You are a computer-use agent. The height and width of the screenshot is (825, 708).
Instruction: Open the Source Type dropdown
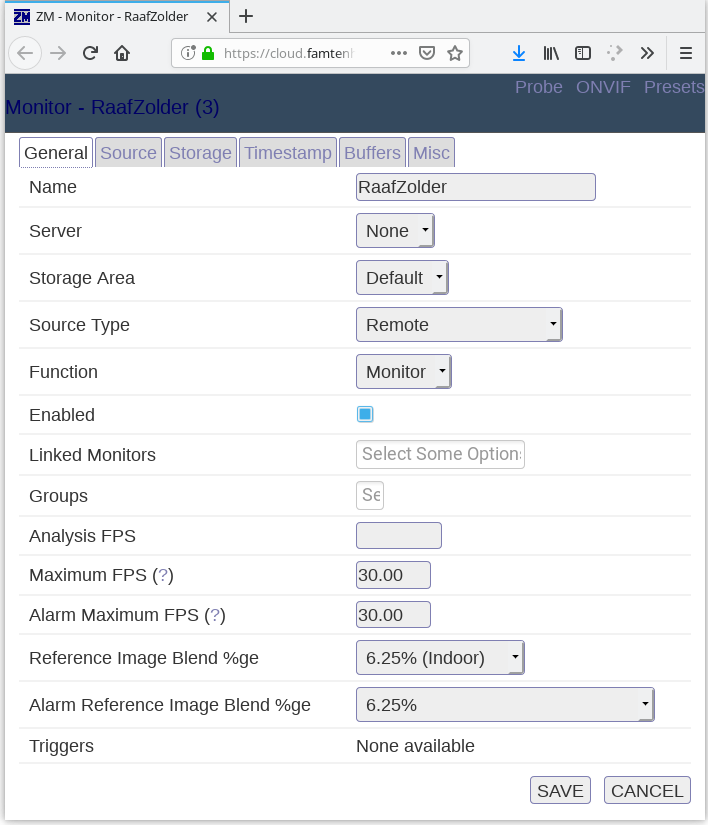(x=459, y=325)
